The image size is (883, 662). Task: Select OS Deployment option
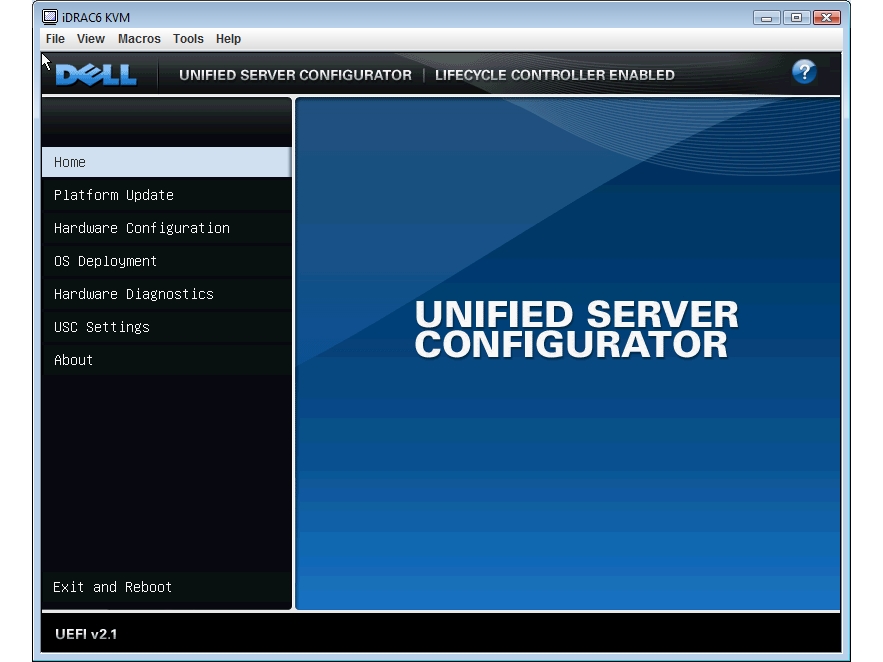[x=167, y=261]
